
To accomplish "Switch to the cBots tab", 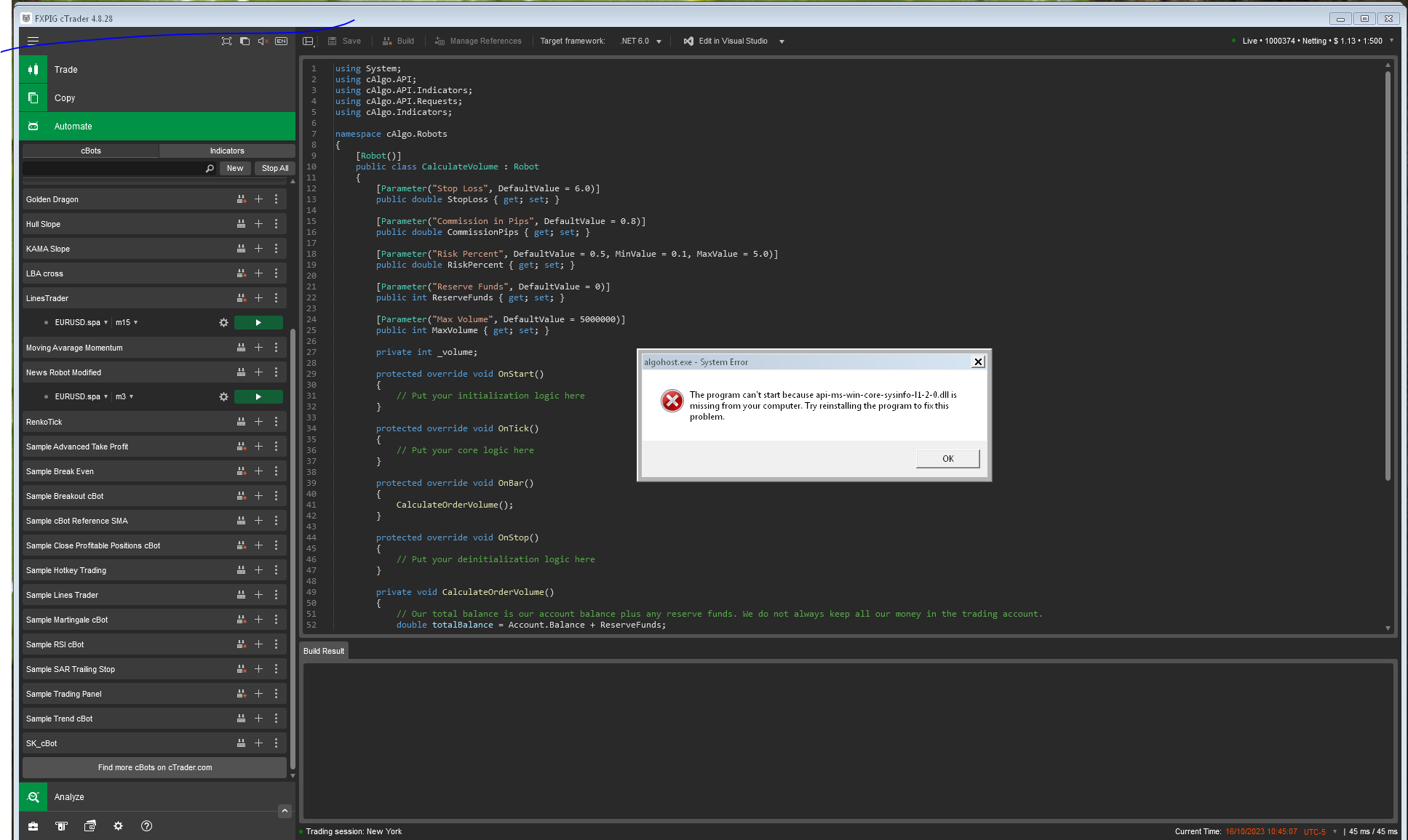I will [91, 151].
